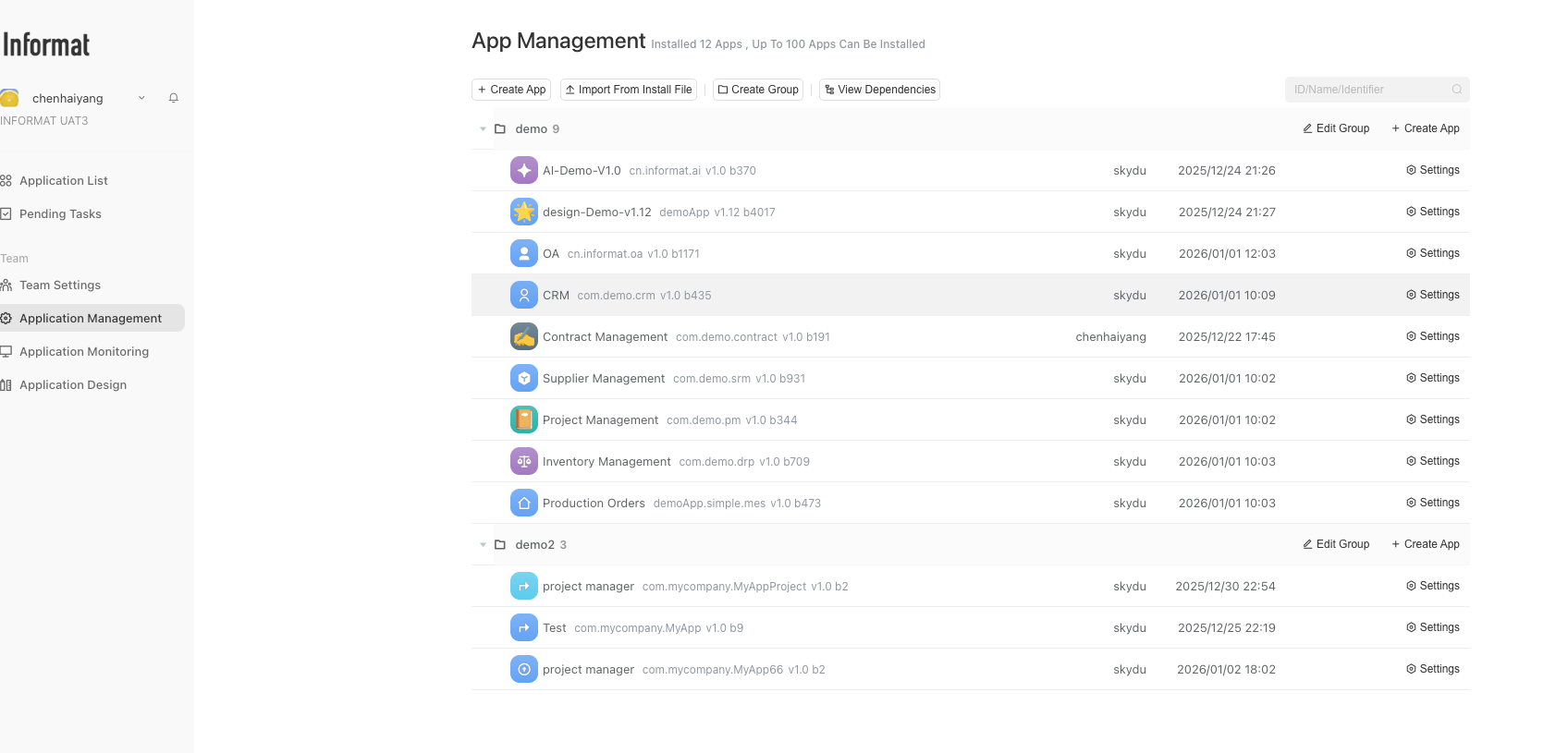This screenshot has height=753, width=1568.
Task: Collapse the demo group
Action: 483,129
